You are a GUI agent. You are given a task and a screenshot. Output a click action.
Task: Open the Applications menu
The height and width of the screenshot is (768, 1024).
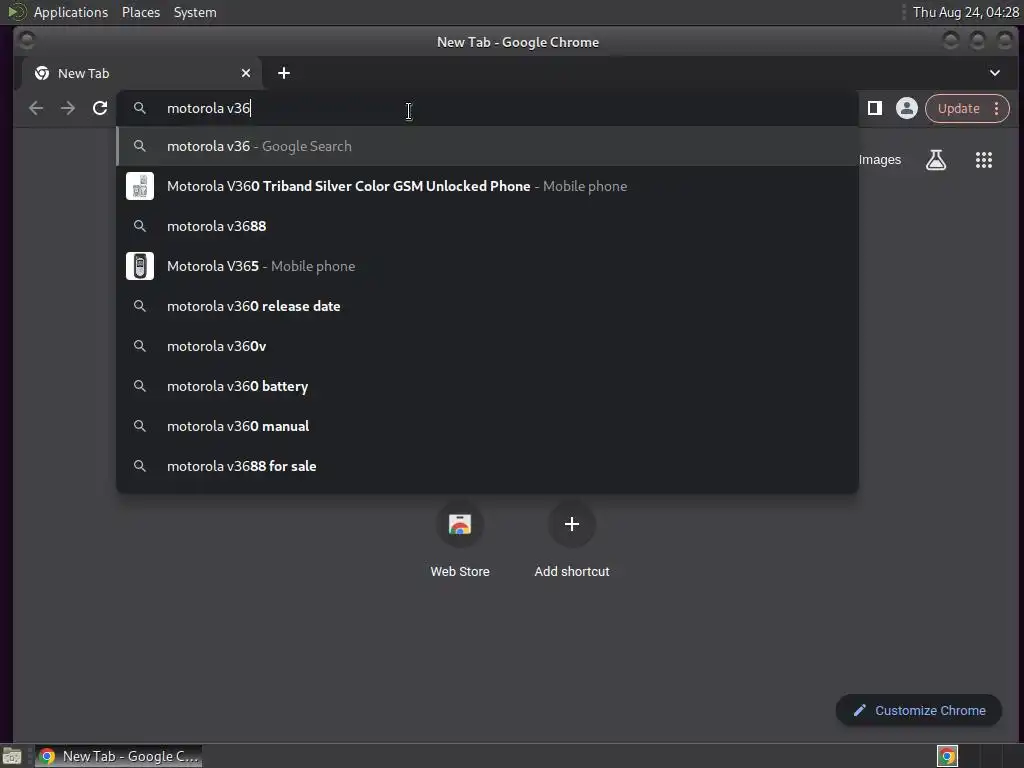click(x=71, y=12)
